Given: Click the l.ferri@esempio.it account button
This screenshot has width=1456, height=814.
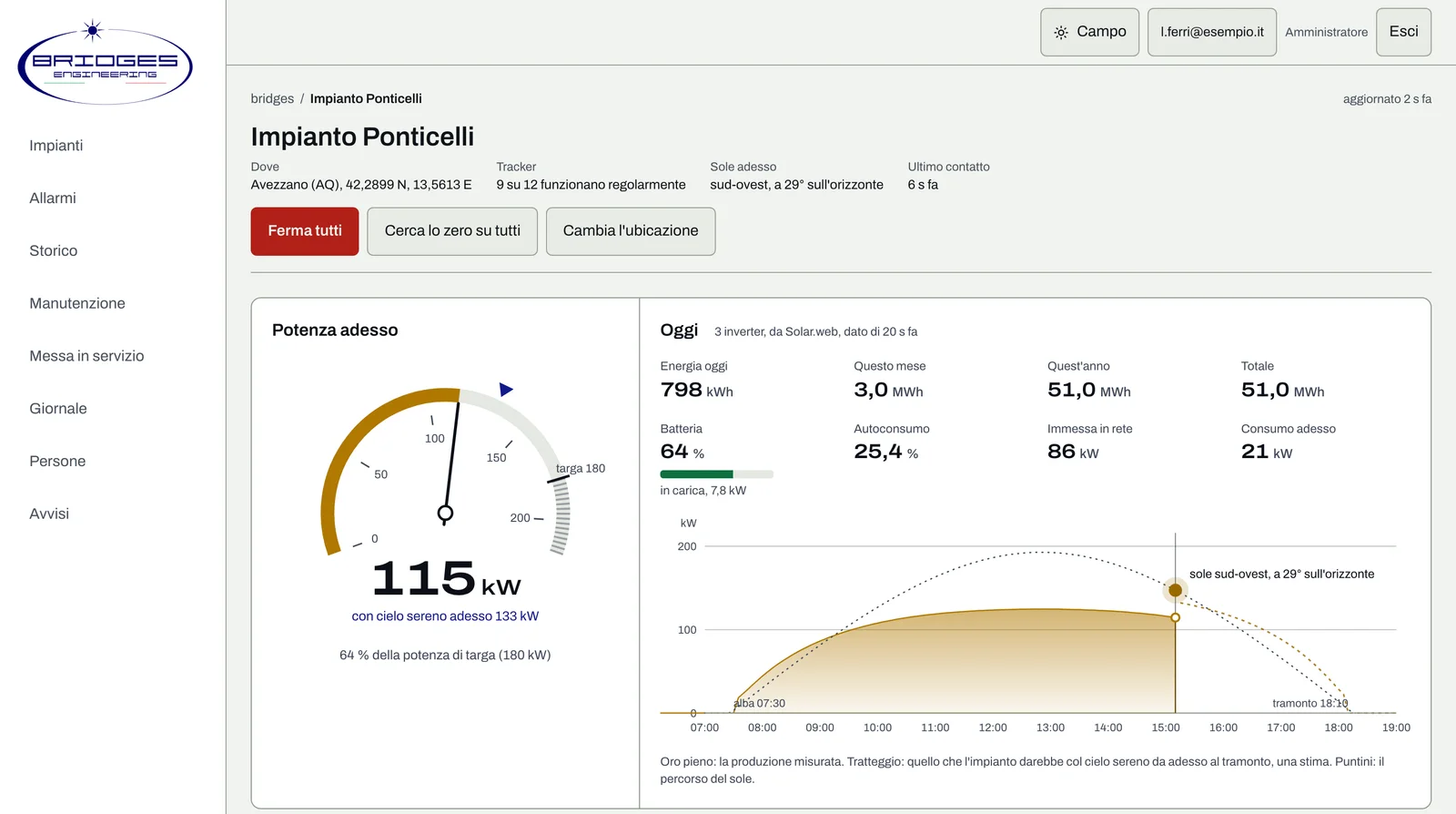Looking at the screenshot, I should coord(1212,32).
